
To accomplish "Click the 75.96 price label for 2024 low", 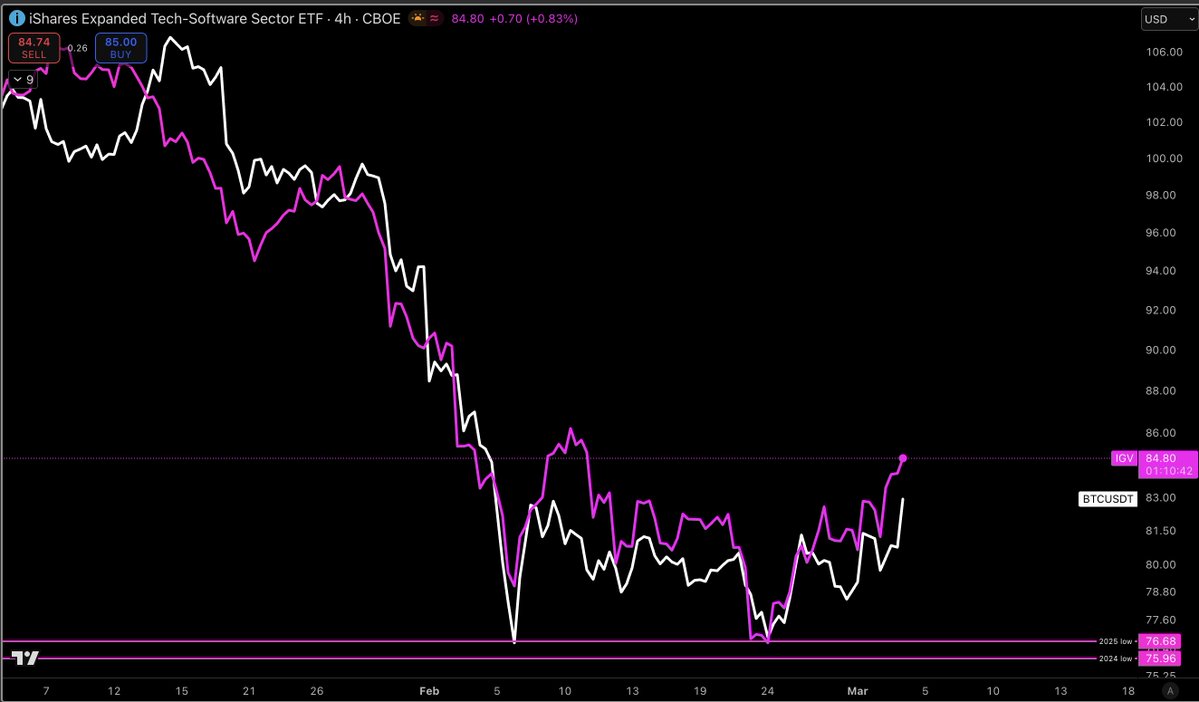I will tap(1161, 658).
